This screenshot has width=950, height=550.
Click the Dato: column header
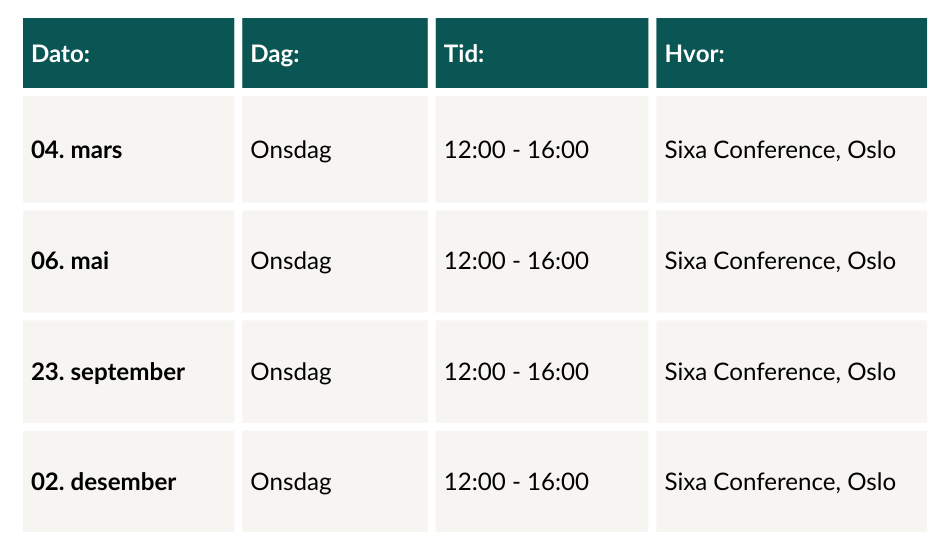point(128,53)
